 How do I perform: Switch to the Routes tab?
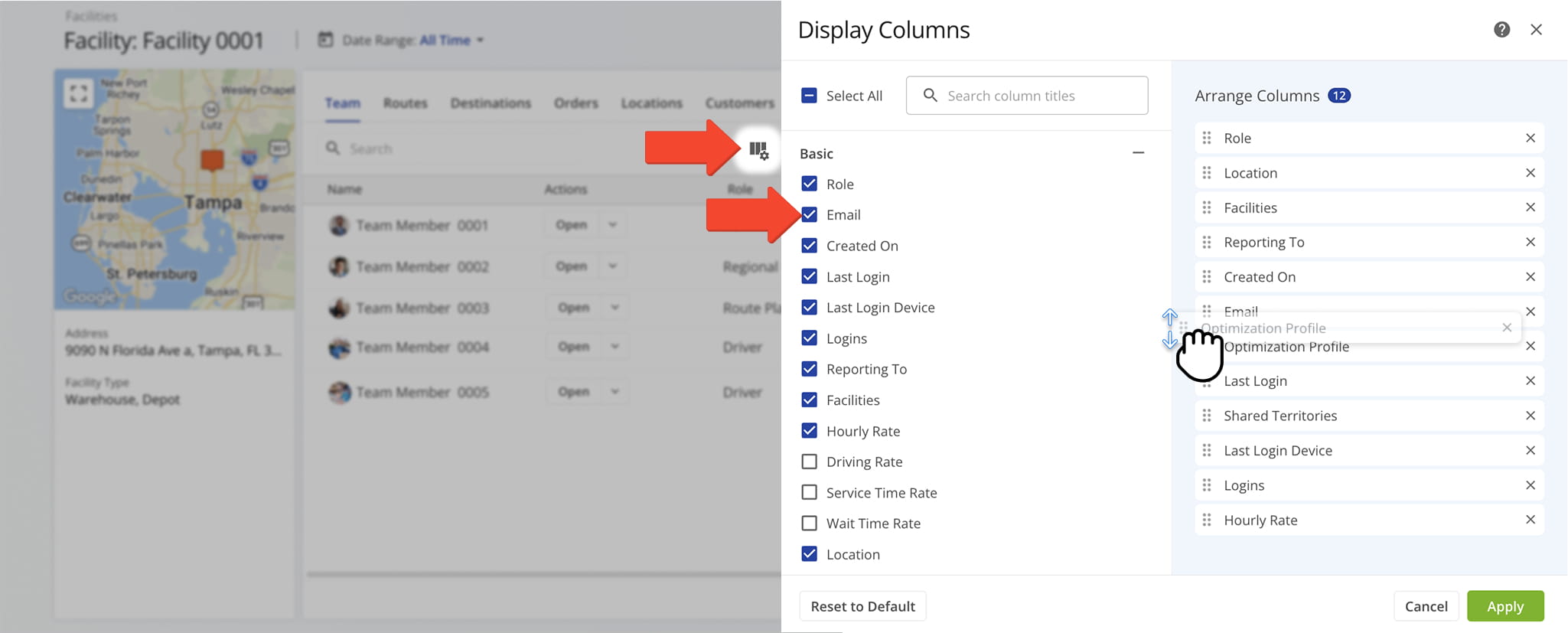(405, 103)
